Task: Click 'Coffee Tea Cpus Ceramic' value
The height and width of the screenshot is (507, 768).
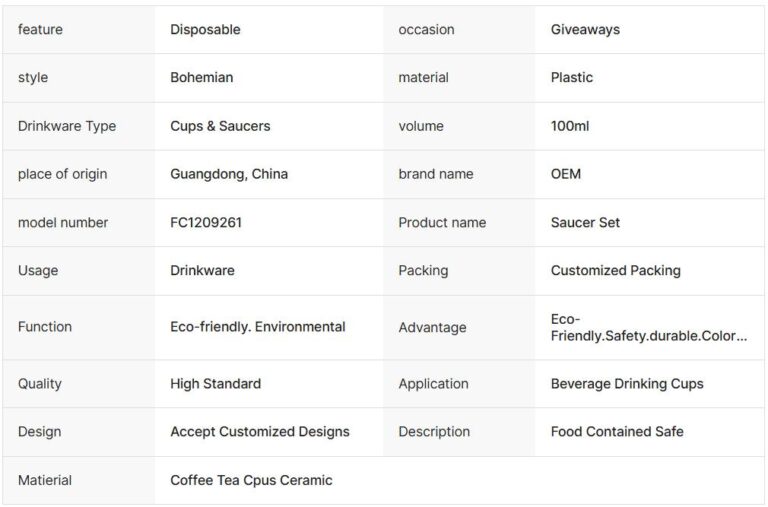Action: coord(251,480)
